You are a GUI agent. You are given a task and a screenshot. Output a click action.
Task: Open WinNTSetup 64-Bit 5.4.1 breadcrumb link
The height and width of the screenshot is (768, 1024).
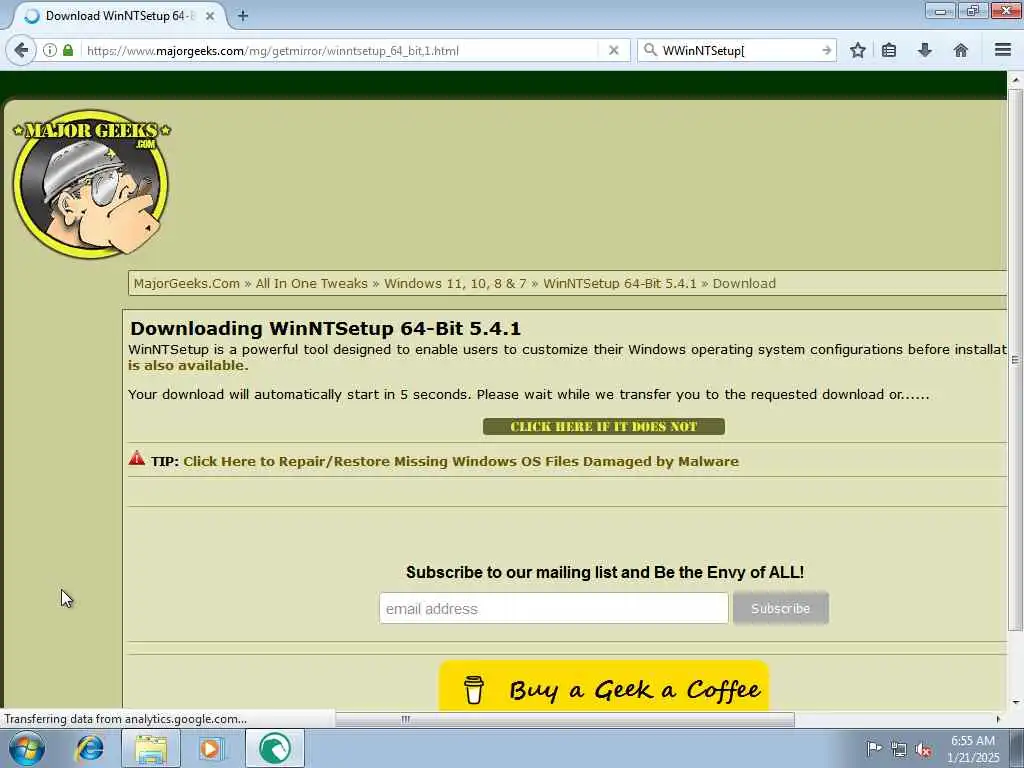pos(620,283)
